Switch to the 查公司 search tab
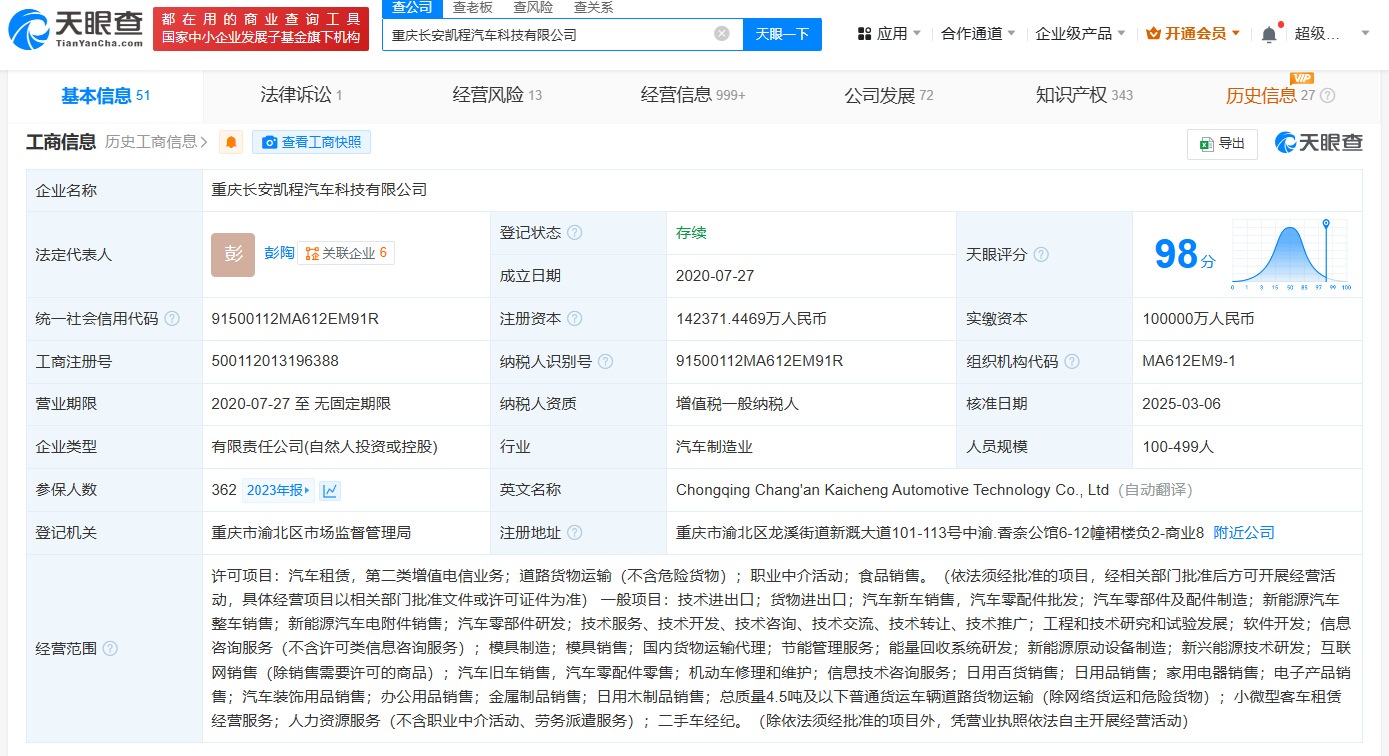 (x=412, y=8)
